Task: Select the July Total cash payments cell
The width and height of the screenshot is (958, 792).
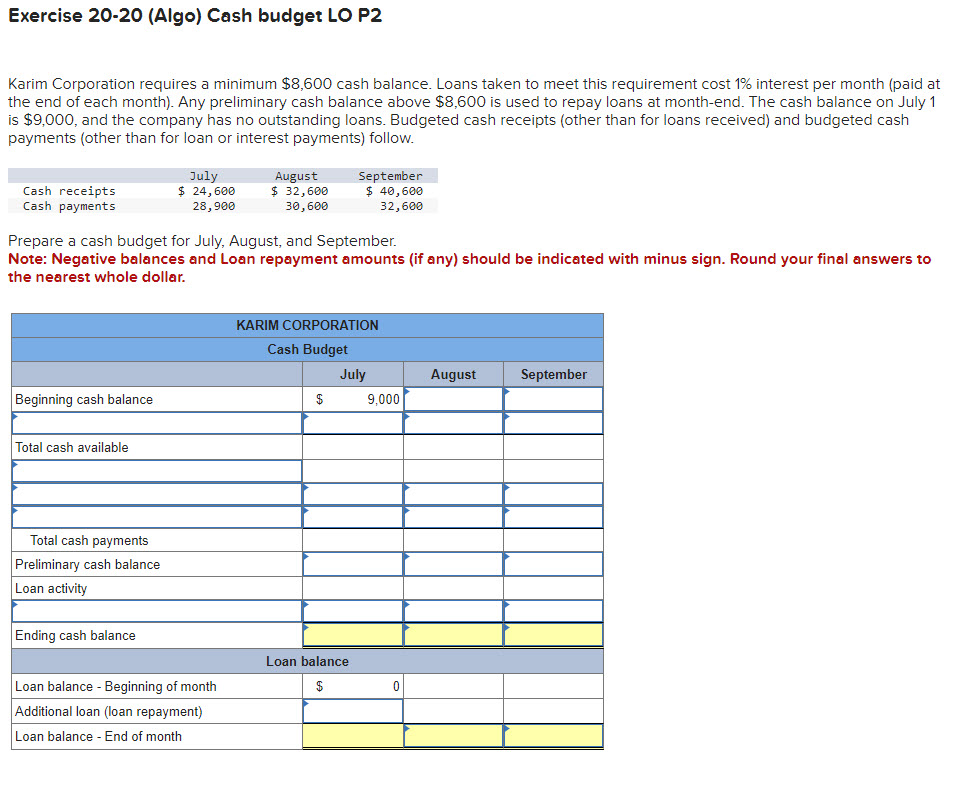Action: click(x=352, y=540)
